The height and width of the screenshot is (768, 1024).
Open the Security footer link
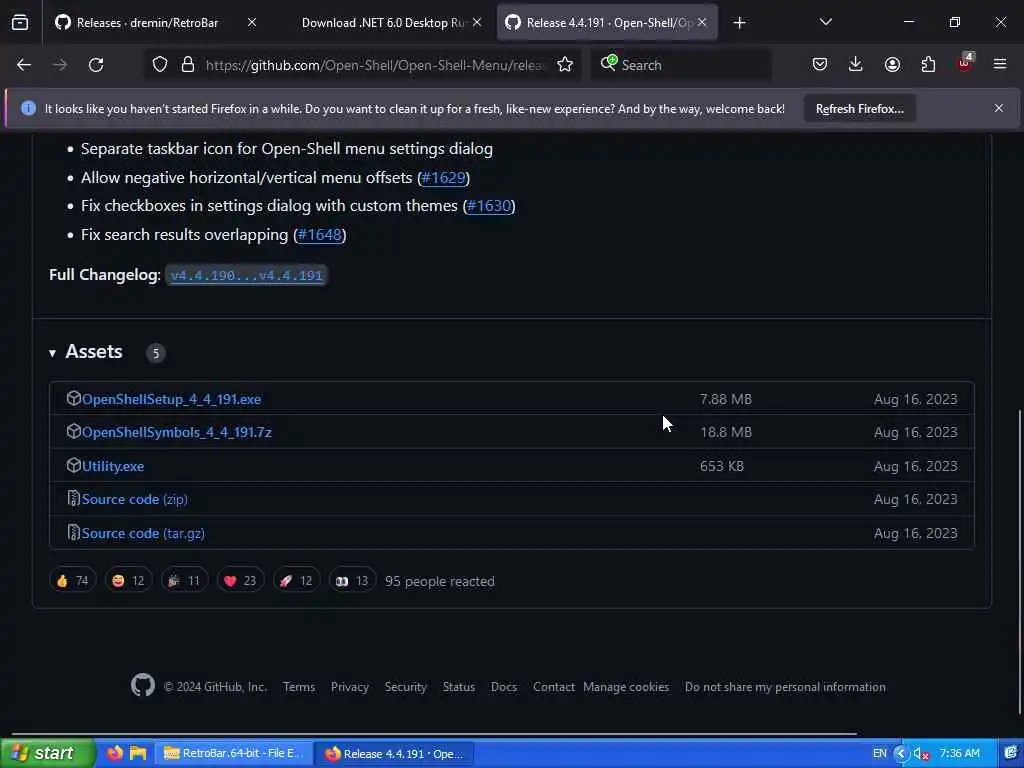click(x=405, y=687)
